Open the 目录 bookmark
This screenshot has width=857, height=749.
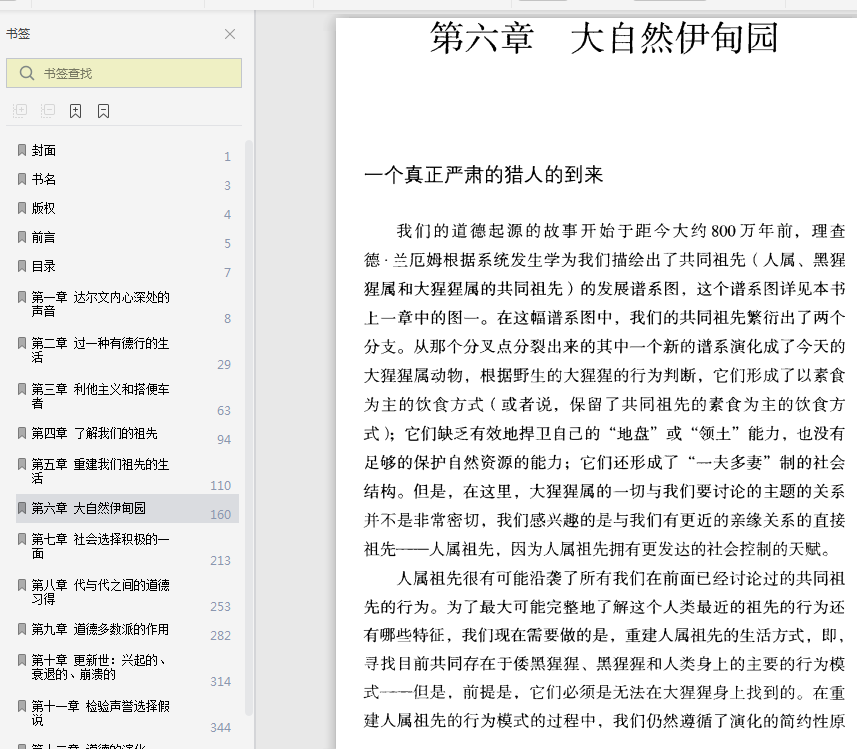pos(43,266)
